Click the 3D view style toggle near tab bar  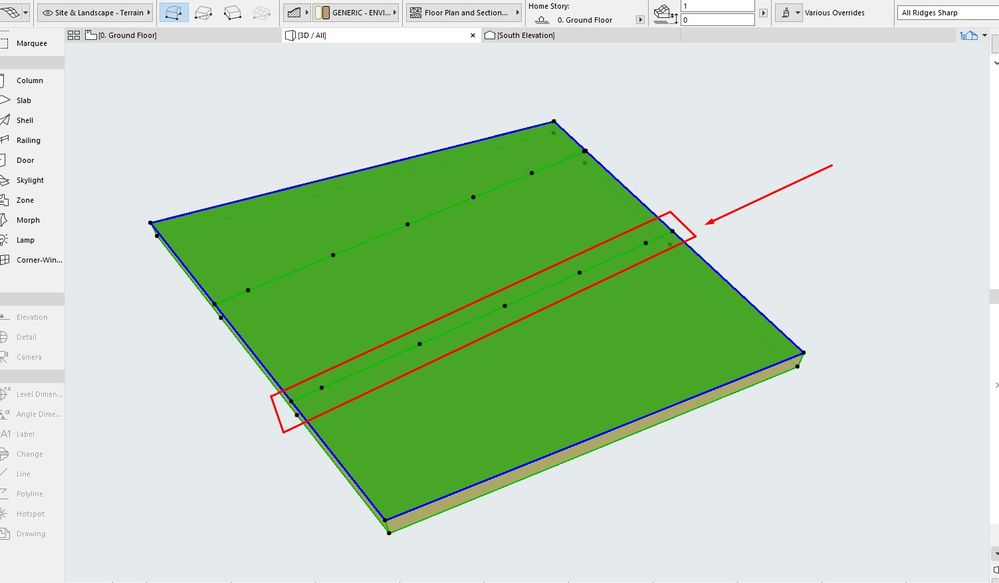(x=968, y=34)
